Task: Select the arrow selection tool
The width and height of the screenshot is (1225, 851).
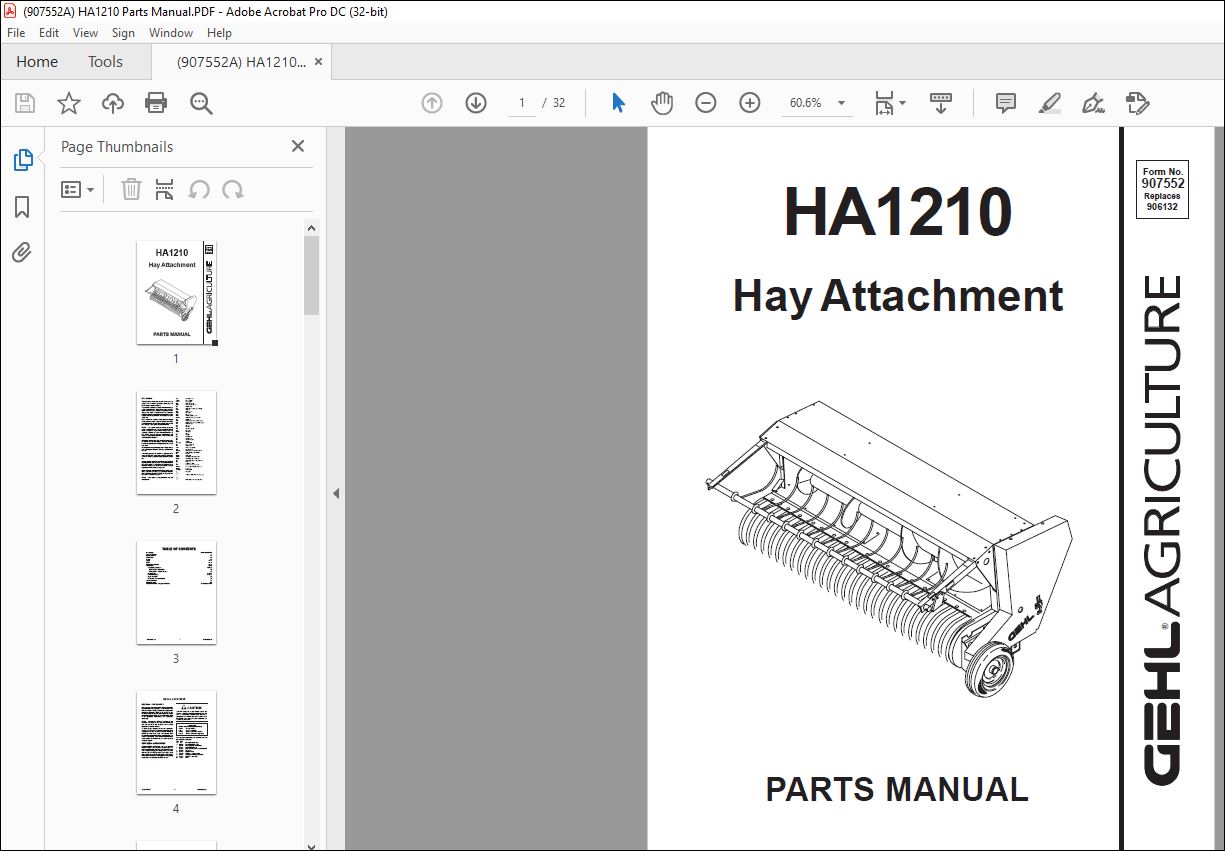Action: (618, 103)
